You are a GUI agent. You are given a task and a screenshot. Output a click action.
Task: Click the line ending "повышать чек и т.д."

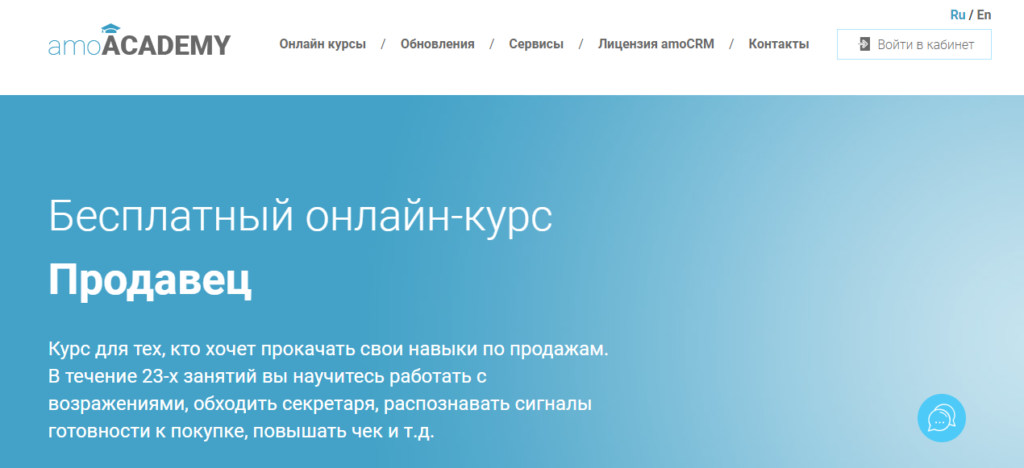click(x=242, y=432)
